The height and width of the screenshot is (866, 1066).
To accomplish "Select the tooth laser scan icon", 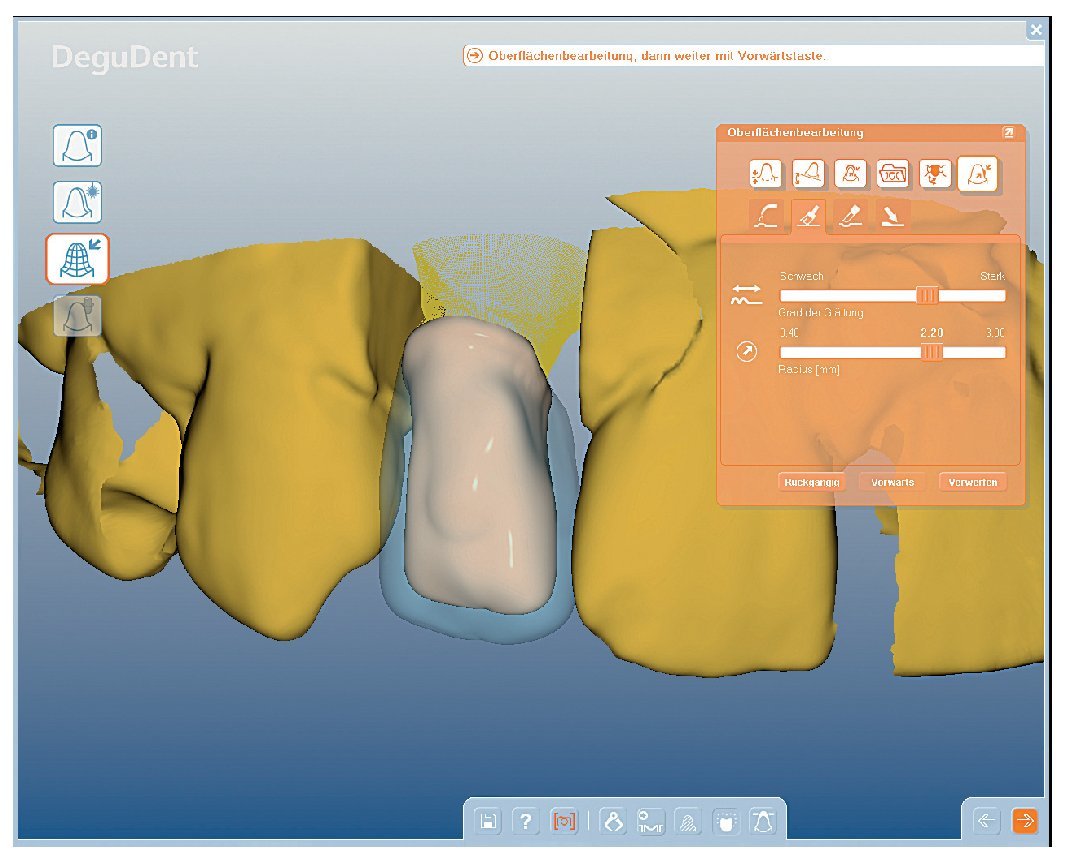I will (77, 203).
